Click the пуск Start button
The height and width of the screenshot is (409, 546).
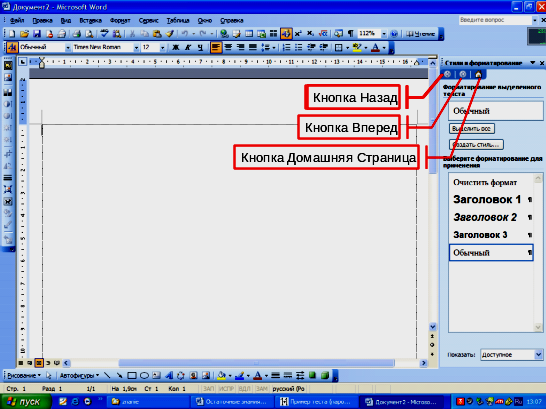click(26, 402)
